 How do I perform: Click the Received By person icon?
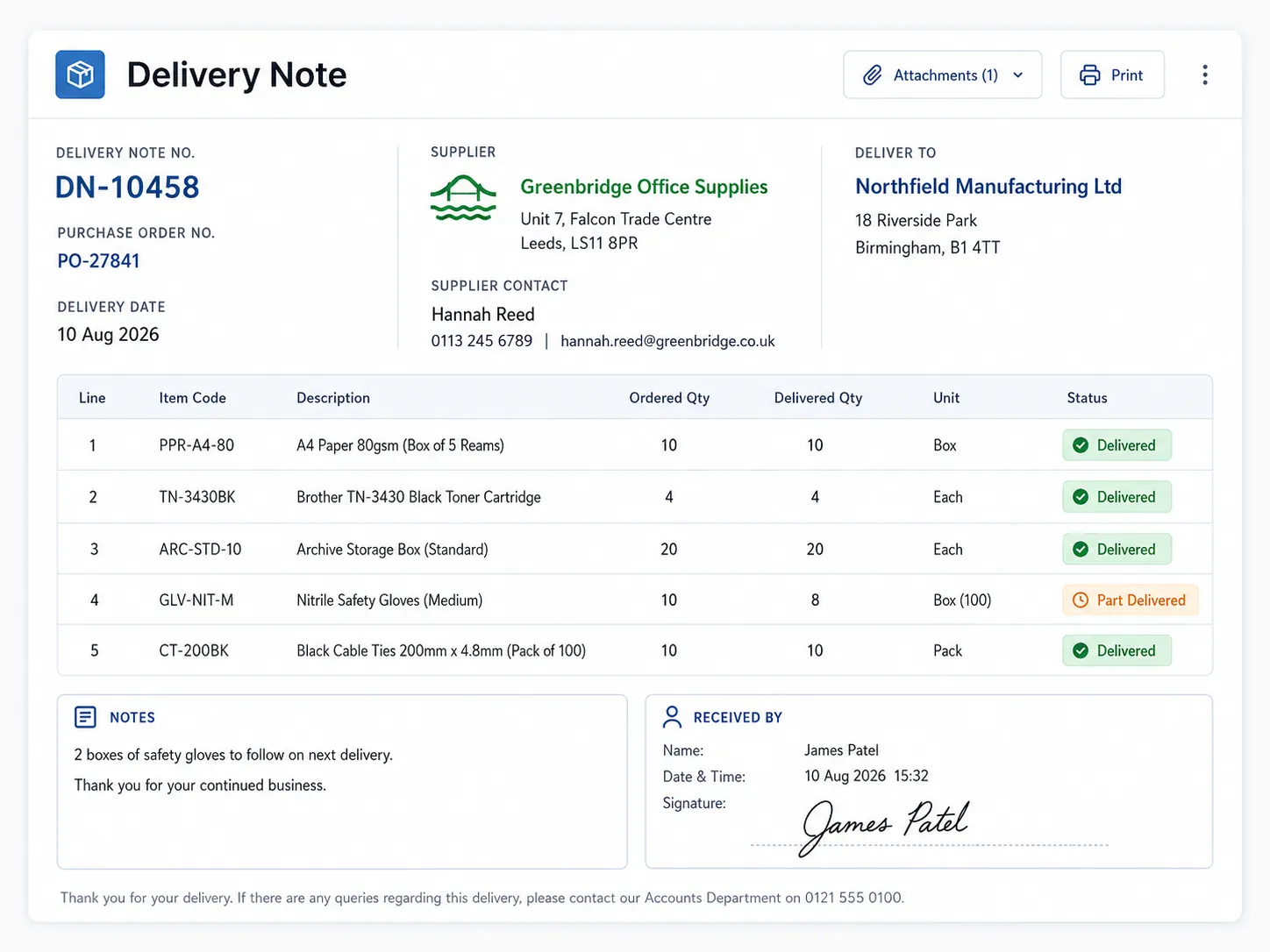pos(672,717)
